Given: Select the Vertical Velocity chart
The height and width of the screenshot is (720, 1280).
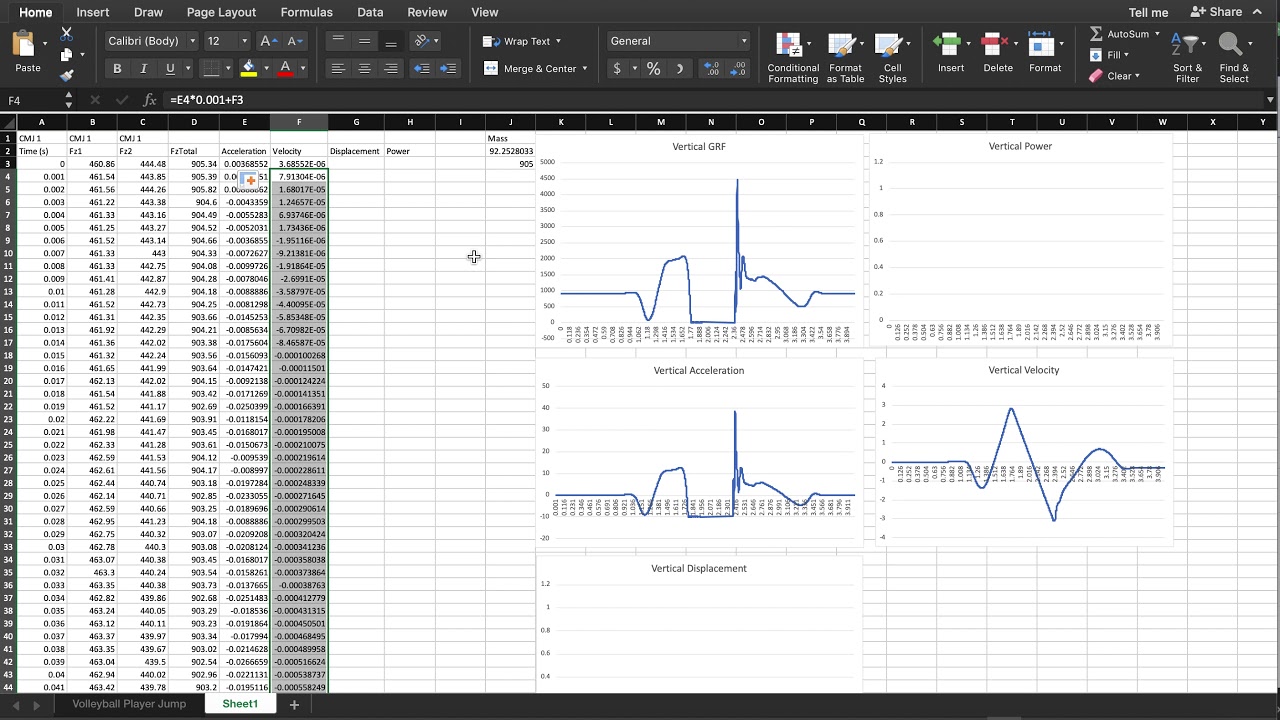Looking at the screenshot, I should (1023, 452).
